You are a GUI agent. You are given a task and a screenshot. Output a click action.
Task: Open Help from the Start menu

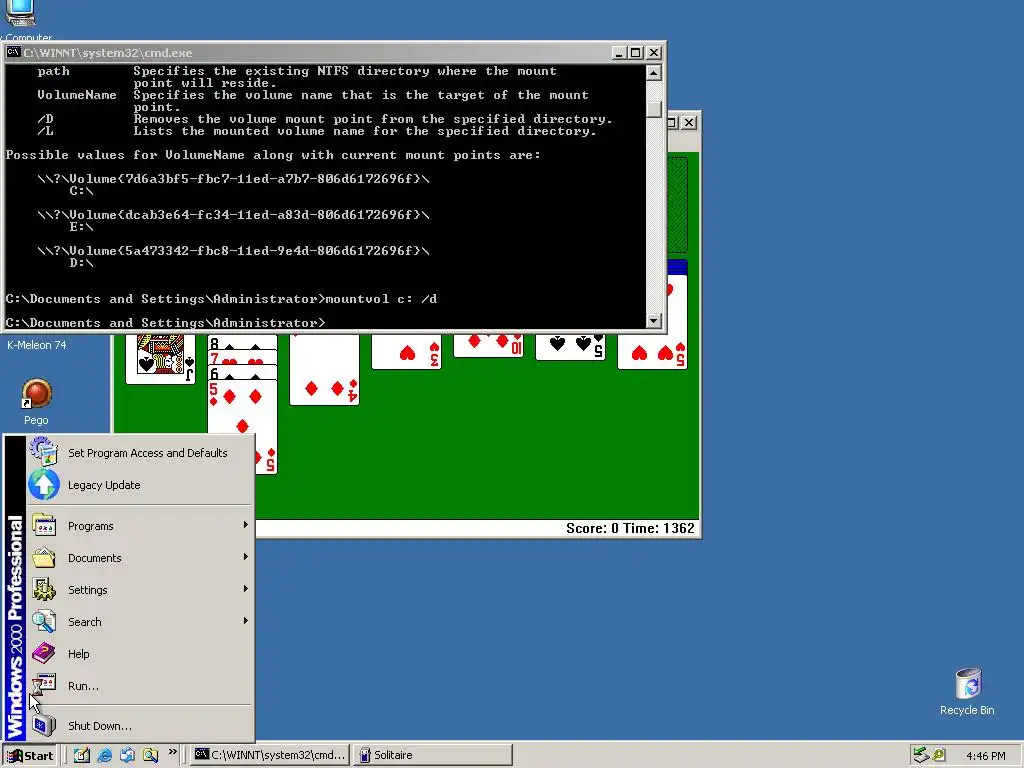tap(139, 654)
